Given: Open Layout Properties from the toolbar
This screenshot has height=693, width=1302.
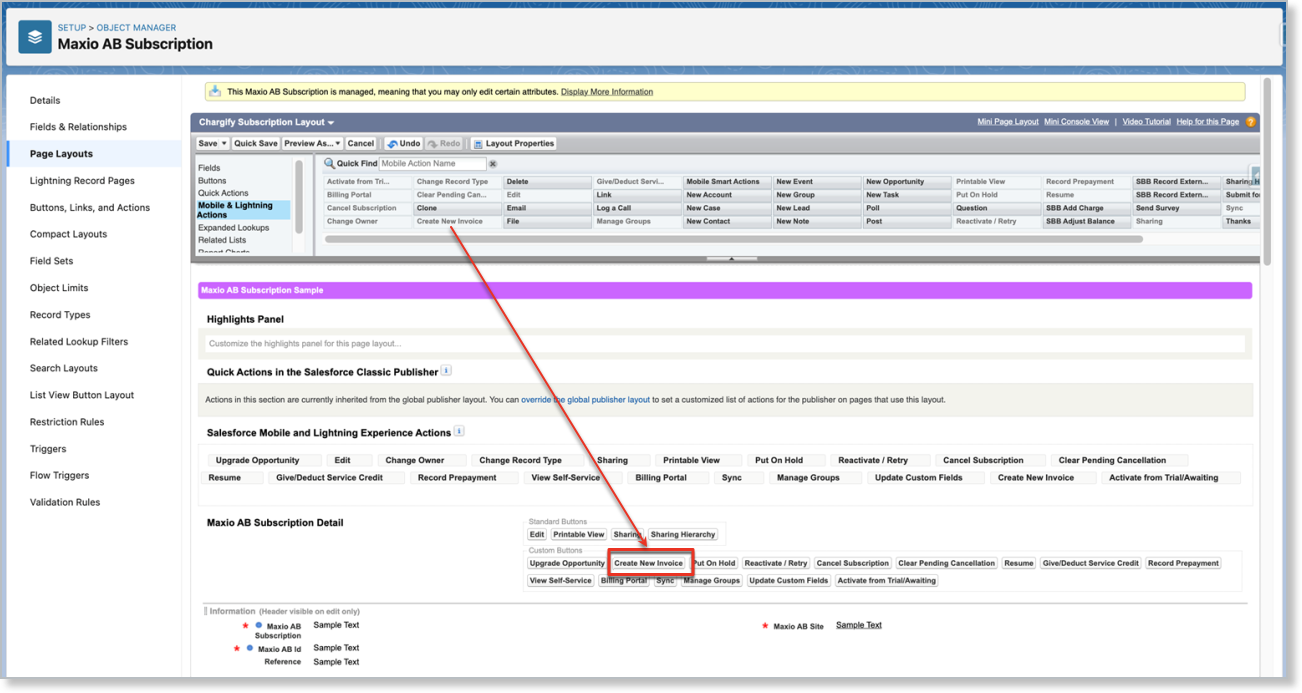Looking at the screenshot, I should (514, 143).
